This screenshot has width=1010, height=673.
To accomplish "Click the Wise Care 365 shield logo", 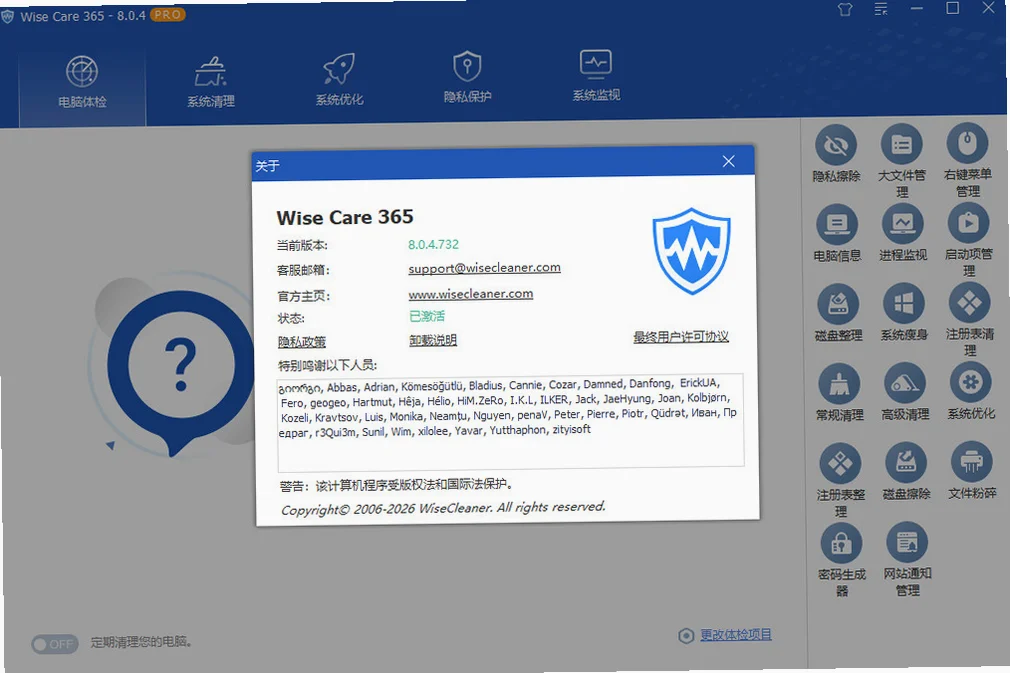I will click(x=691, y=251).
